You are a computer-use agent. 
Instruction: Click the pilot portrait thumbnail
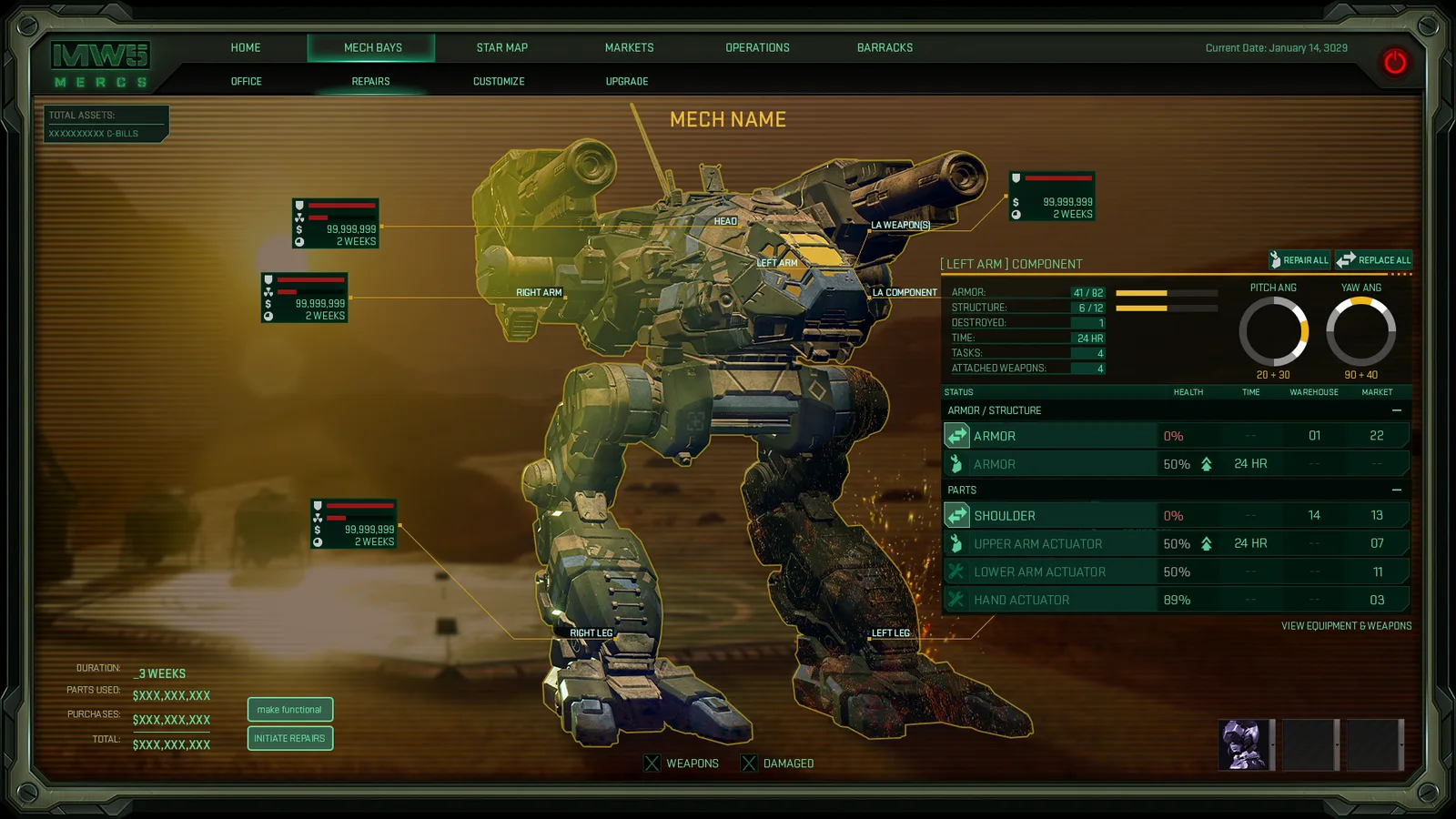tap(1244, 744)
